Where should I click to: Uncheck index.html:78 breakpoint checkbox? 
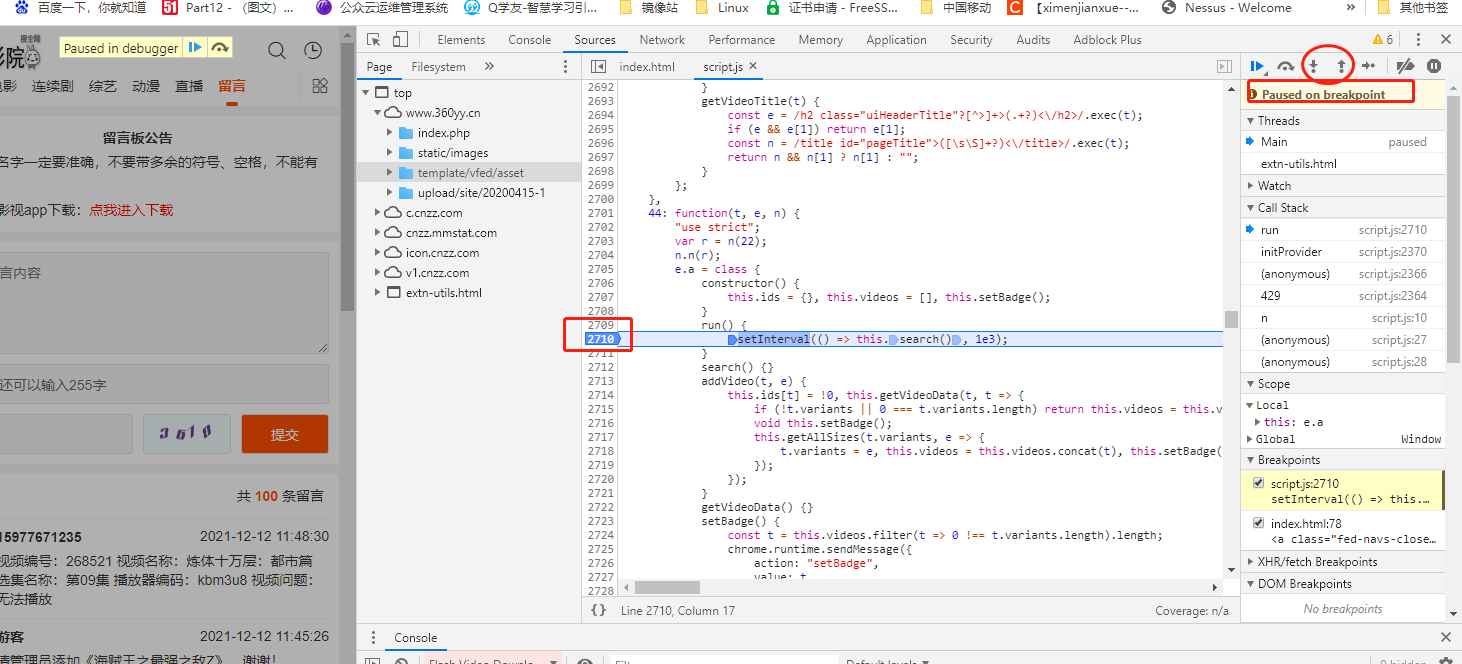click(x=1259, y=523)
